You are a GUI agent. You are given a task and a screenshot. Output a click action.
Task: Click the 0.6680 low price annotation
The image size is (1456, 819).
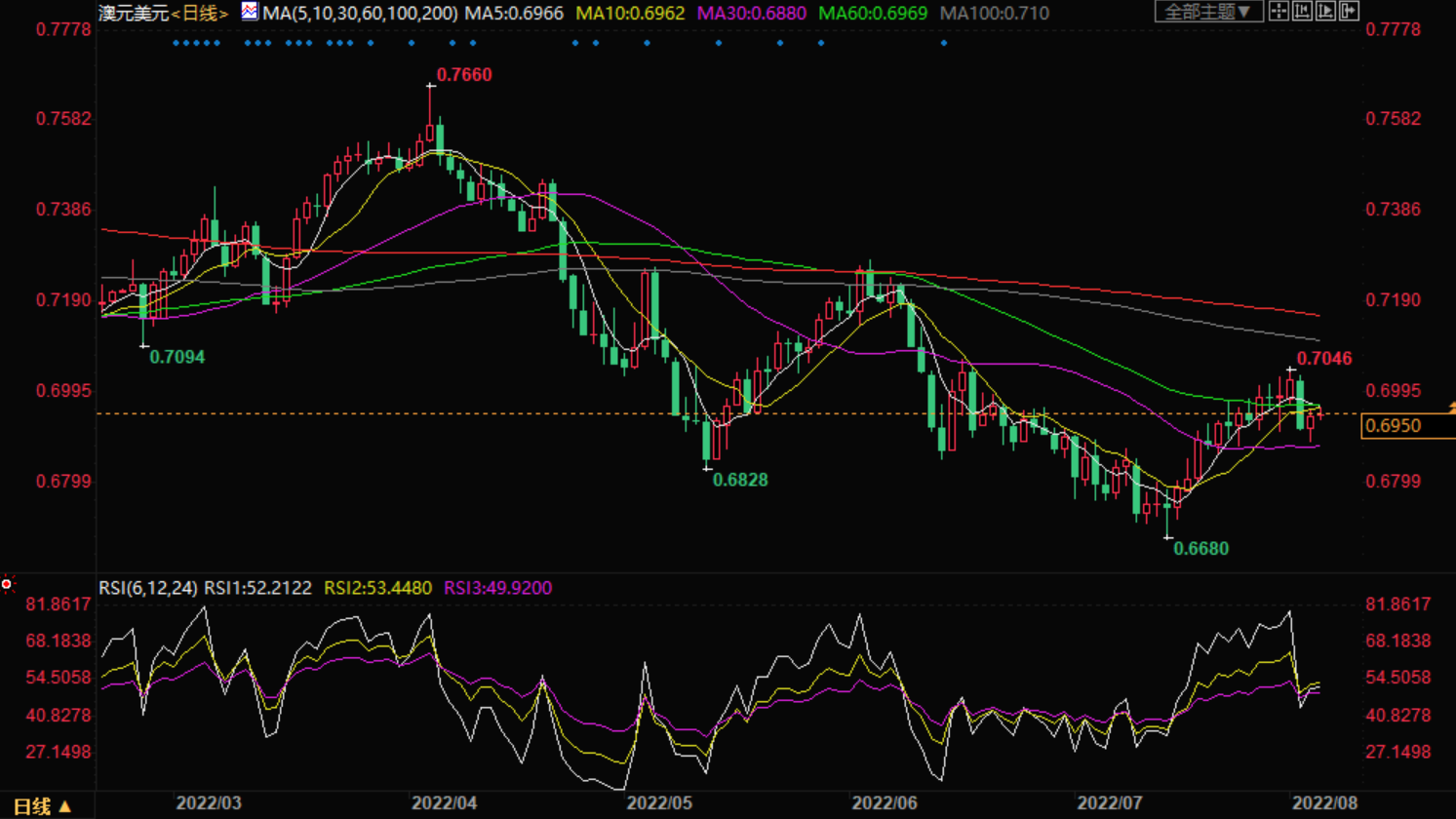pyautogui.click(x=1201, y=549)
